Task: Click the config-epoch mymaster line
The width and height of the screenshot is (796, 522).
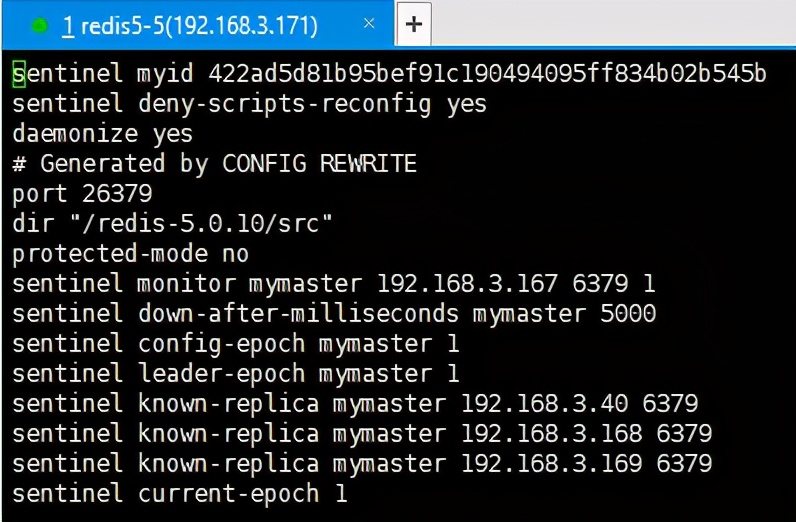Action: [x=235, y=344]
